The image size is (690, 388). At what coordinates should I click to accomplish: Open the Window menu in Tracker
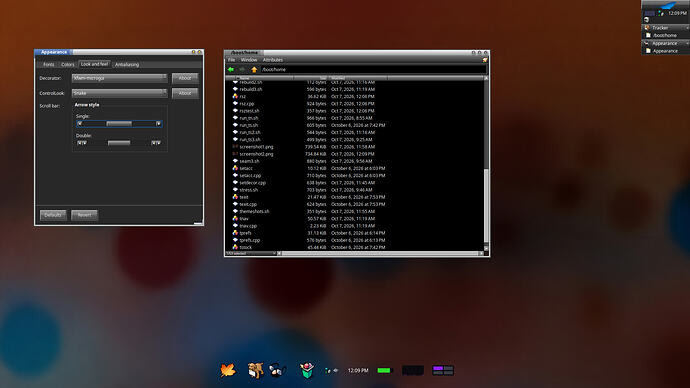[249, 60]
